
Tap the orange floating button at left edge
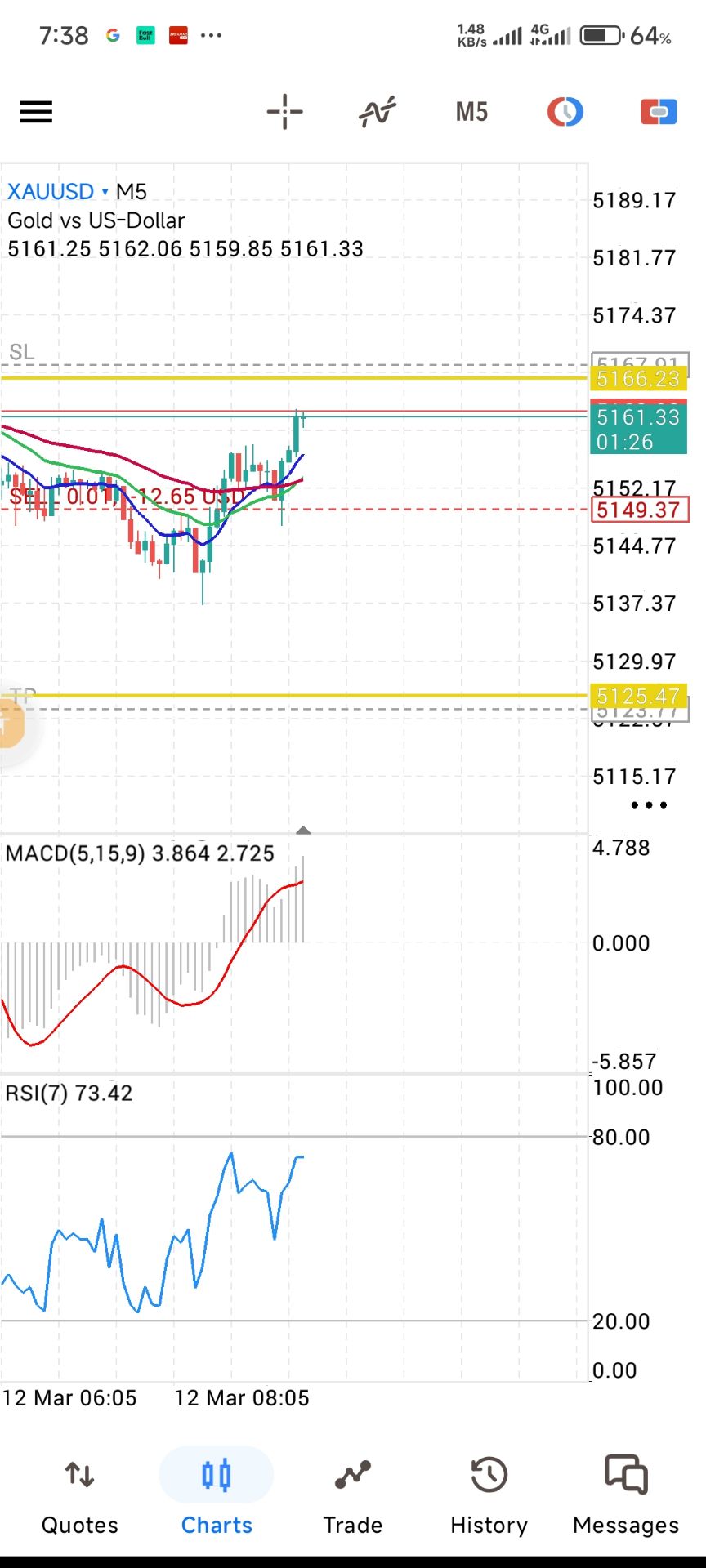point(11,724)
